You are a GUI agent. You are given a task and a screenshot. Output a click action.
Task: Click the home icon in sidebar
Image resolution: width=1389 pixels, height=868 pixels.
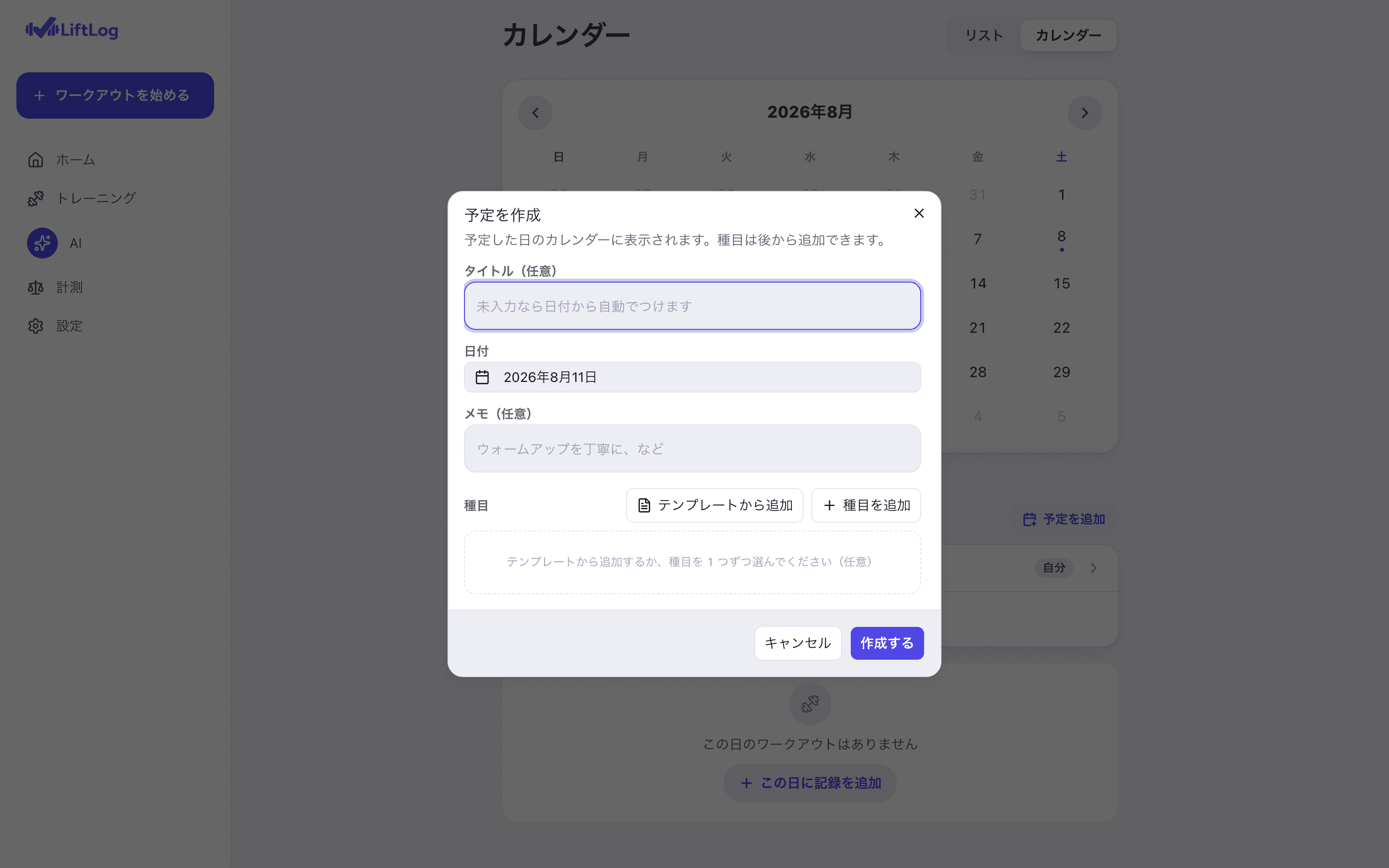point(36,160)
